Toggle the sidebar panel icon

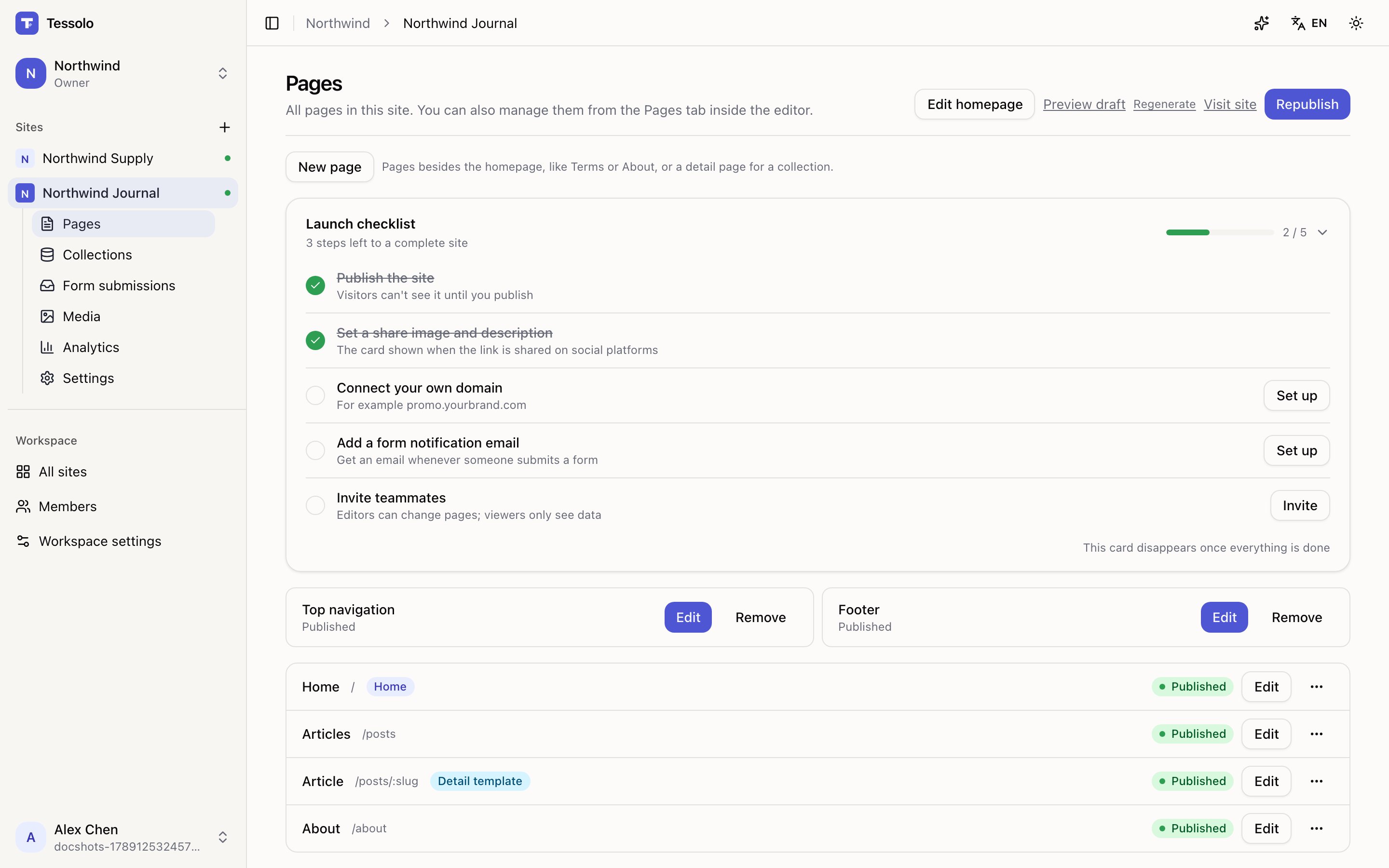pyautogui.click(x=272, y=23)
